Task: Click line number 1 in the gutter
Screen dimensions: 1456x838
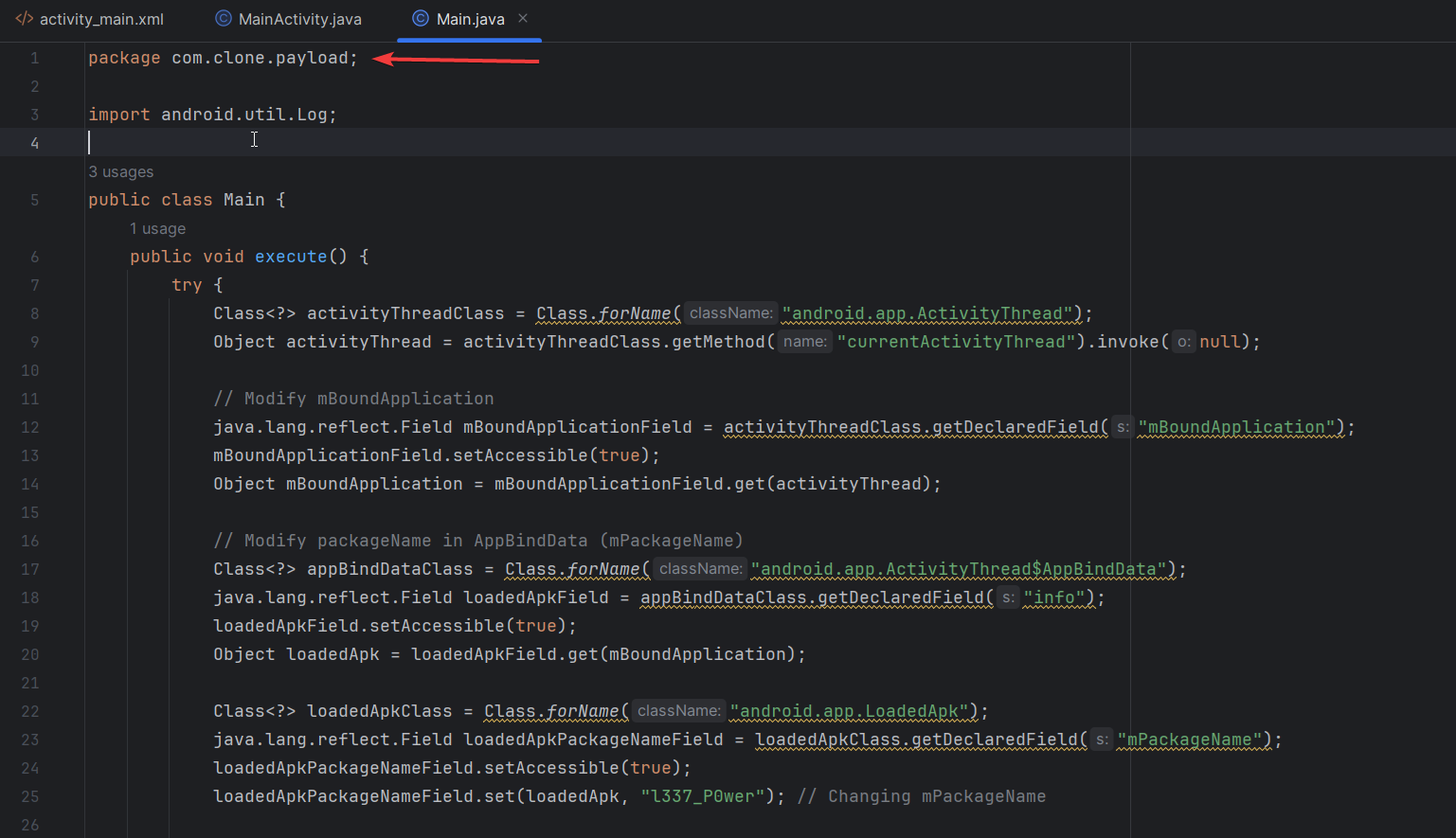Action: tap(34, 58)
